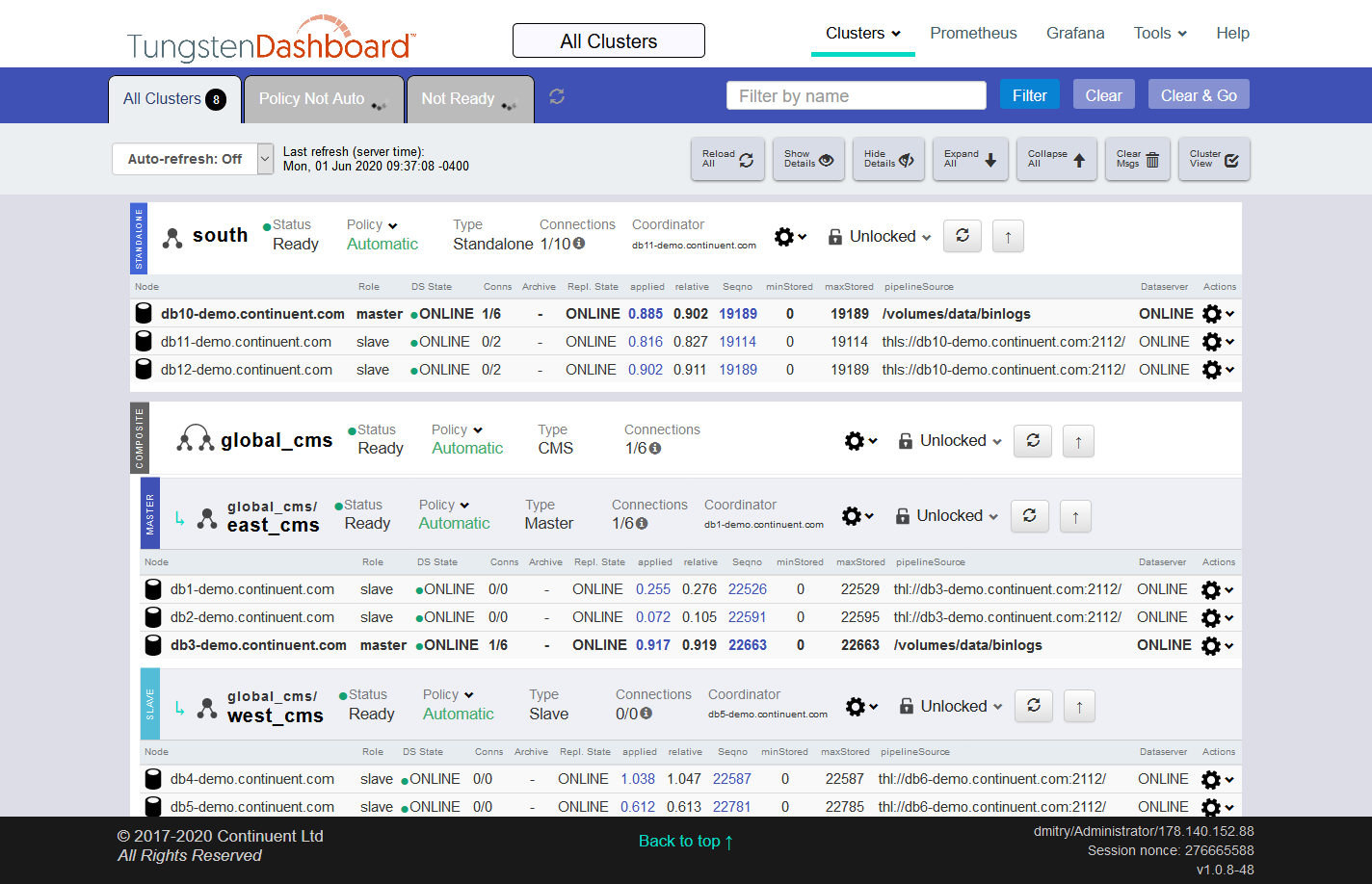Viewport: 1372px width, 884px height.
Task: Click seqno 19189 for db10-demo
Action: 738,314
